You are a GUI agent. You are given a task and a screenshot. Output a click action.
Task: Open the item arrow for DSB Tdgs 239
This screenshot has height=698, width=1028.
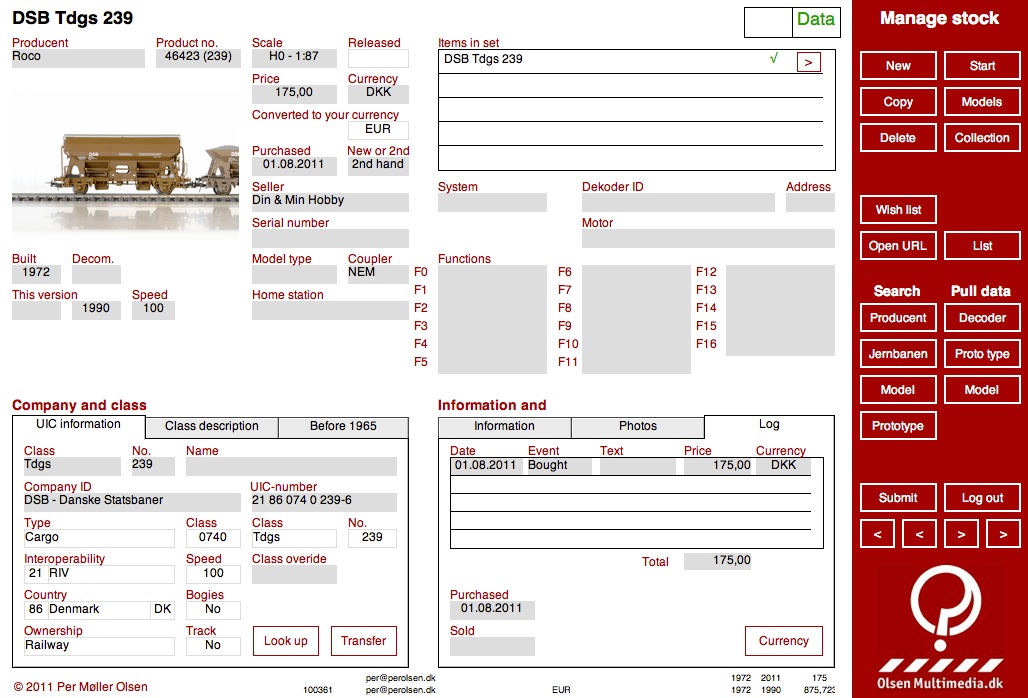[x=808, y=62]
